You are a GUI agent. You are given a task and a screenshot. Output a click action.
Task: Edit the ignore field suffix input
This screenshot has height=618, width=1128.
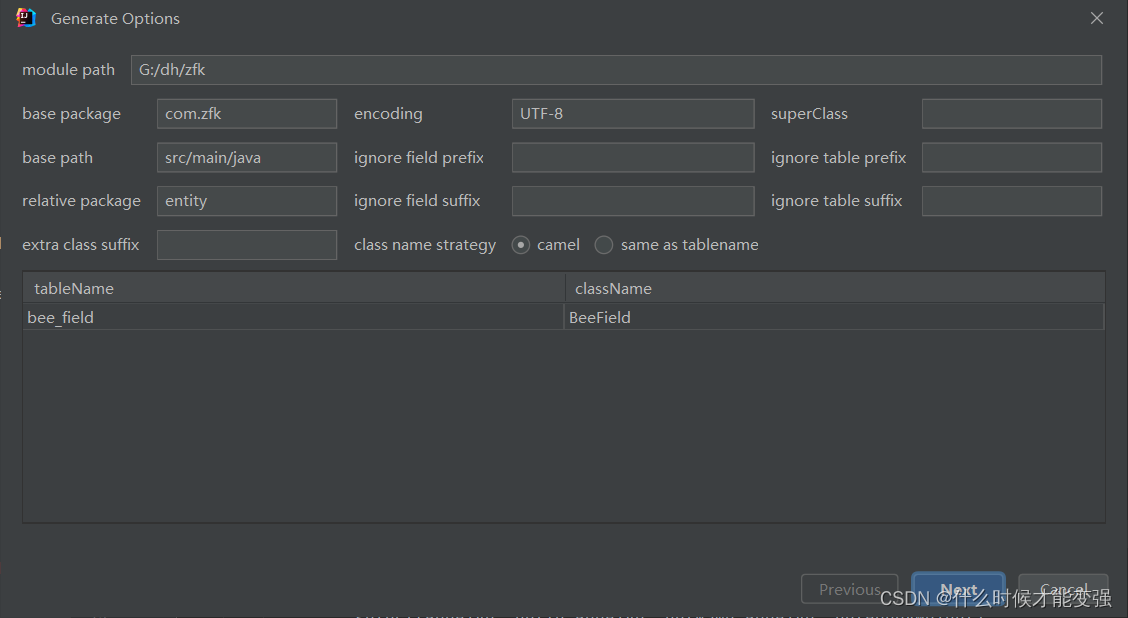point(632,200)
